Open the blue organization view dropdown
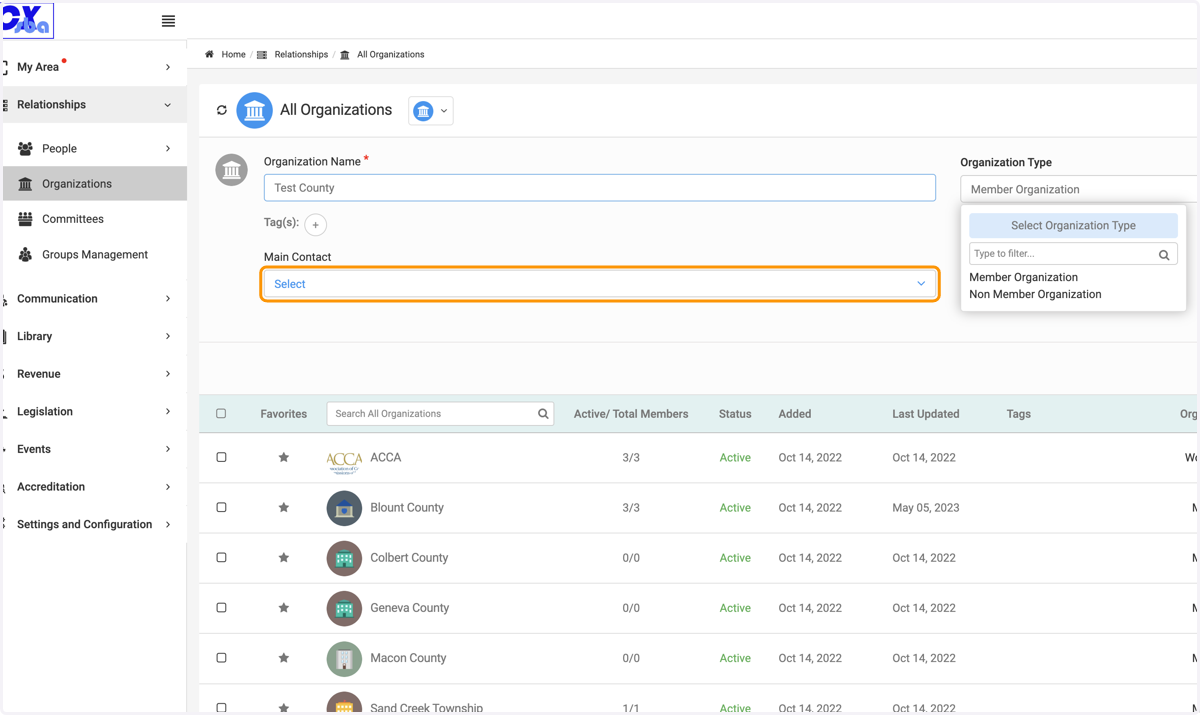 [x=431, y=111]
